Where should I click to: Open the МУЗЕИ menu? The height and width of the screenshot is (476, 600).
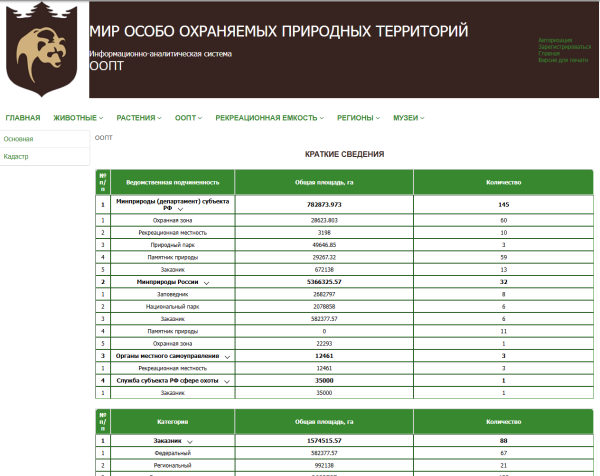408,118
